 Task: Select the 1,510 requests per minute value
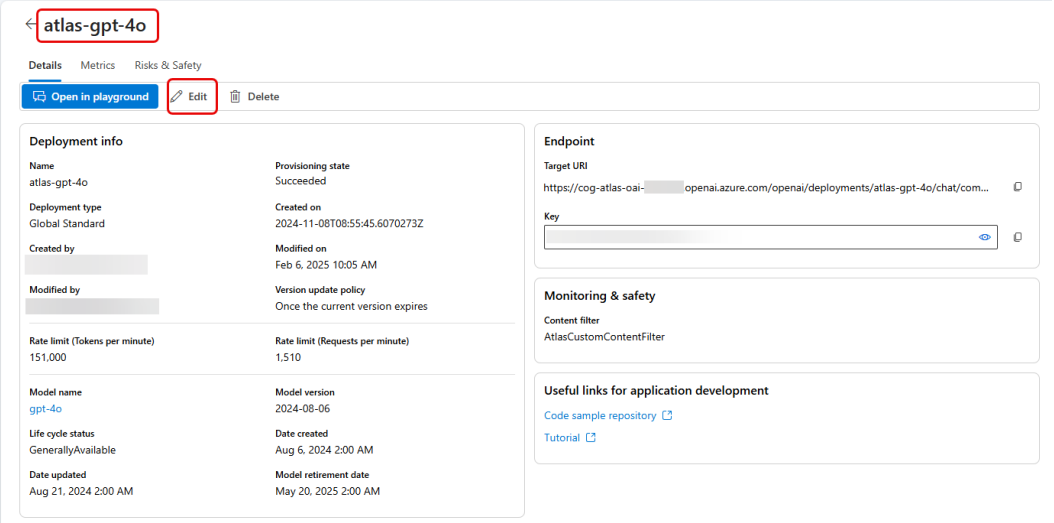pyautogui.click(x=288, y=357)
